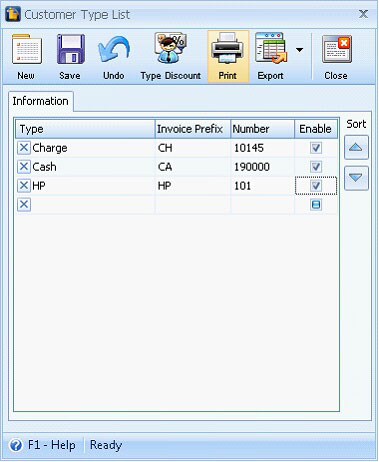Move selected row down with Sort arrow
Image resolution: width=379 pixels, height=462 pixels.
tap(356, 178)
